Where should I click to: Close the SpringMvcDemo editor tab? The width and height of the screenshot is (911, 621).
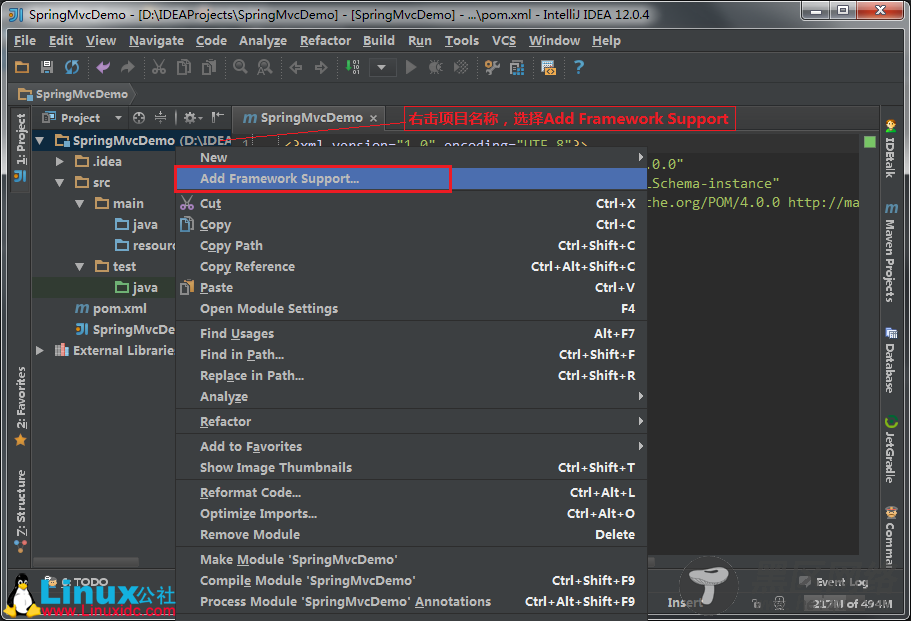point(374,119)
